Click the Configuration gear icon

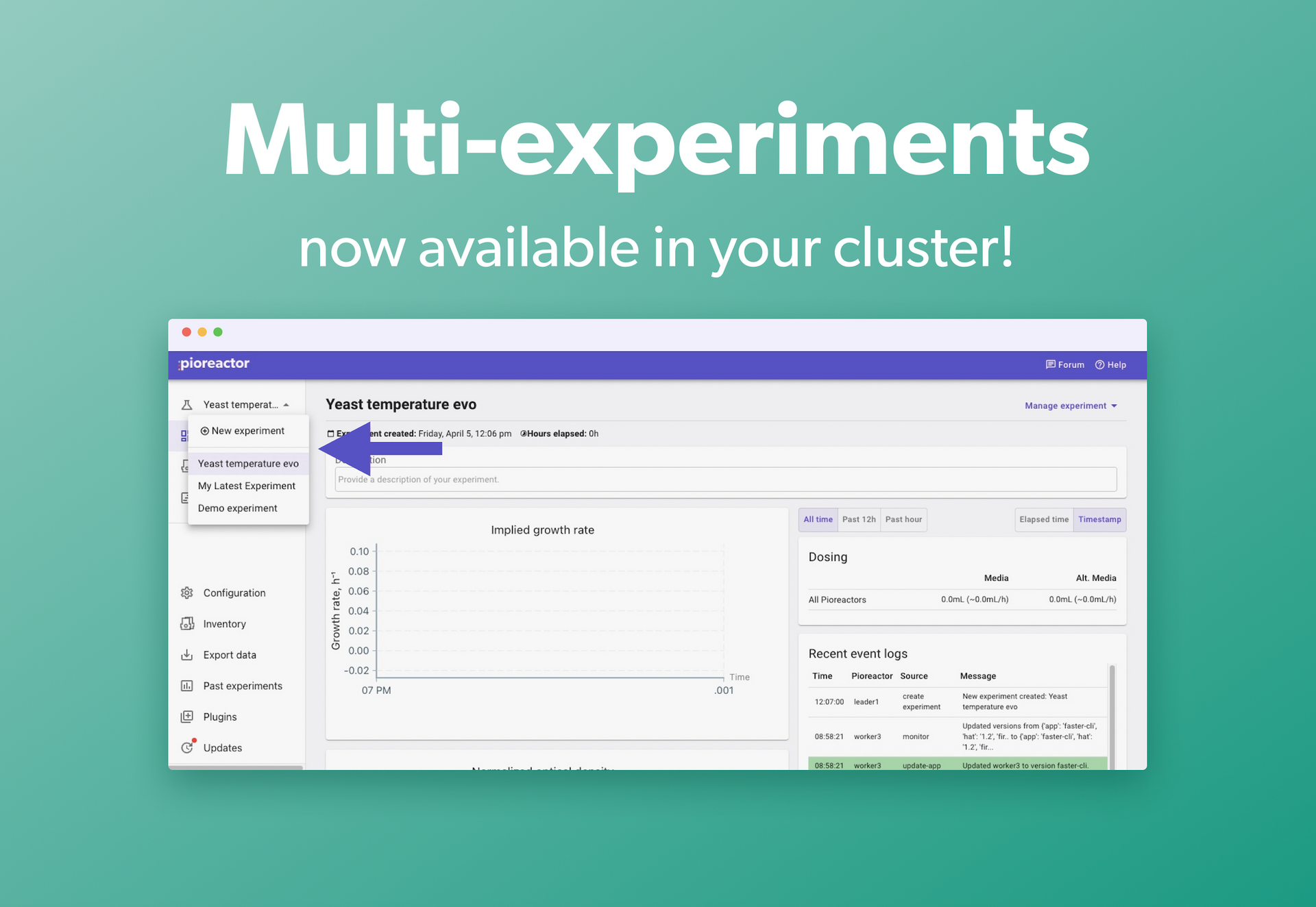[x=186, y=593]
